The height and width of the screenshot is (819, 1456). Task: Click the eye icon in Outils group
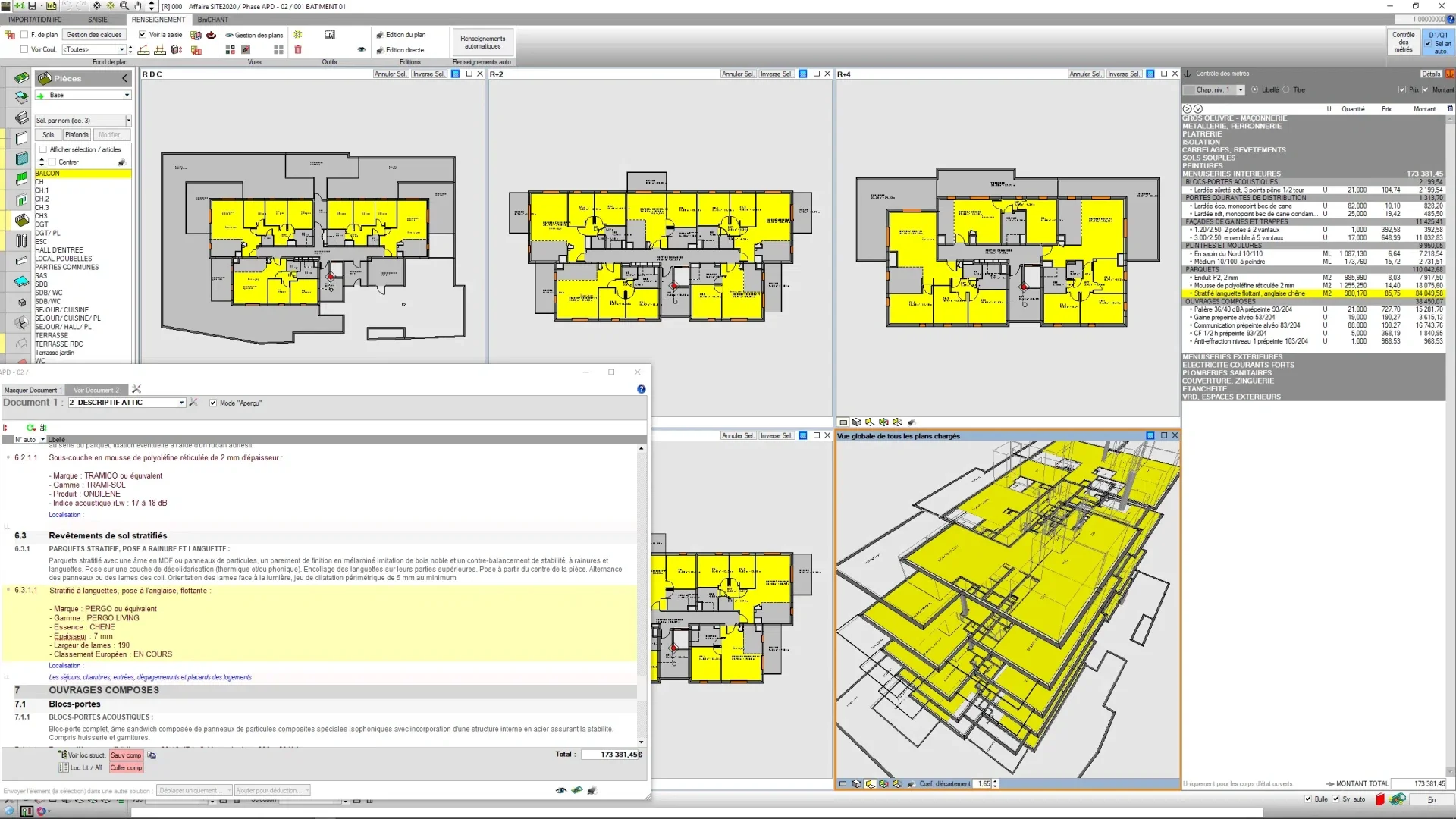[x=361, y=49]
